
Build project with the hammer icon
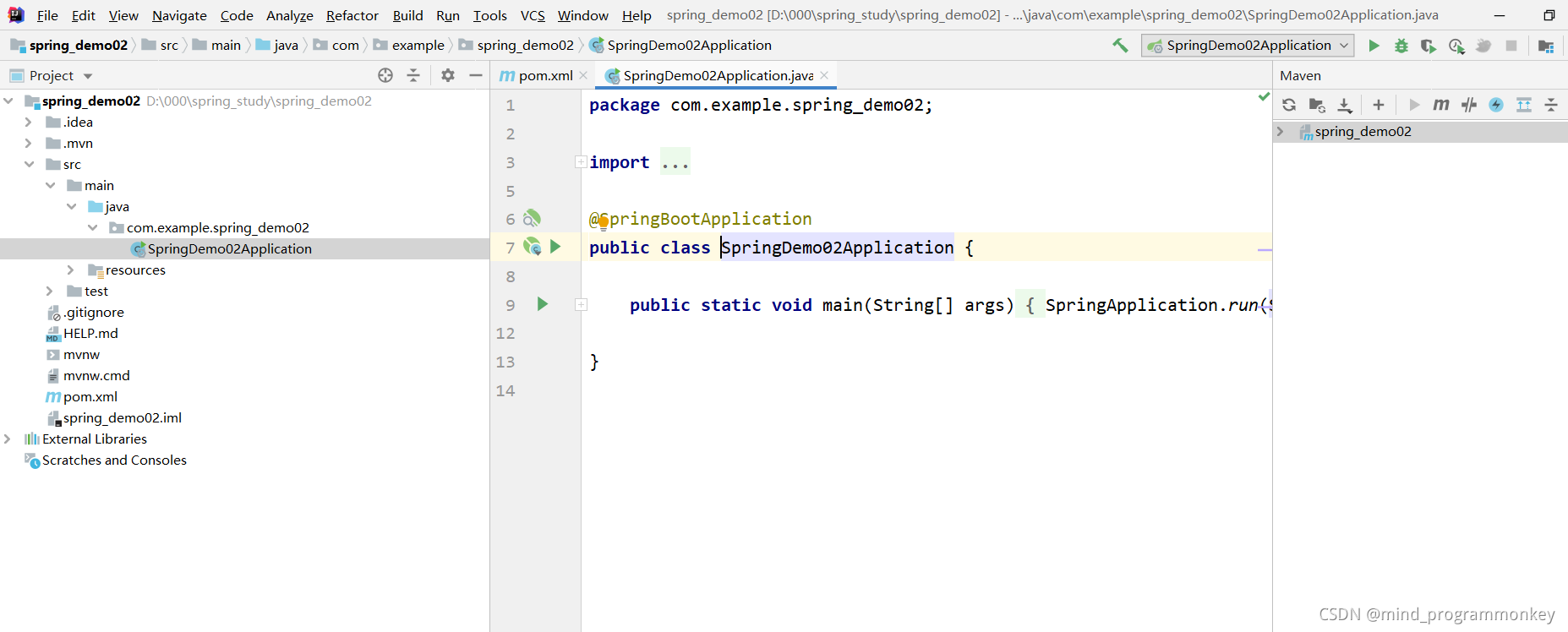tap(1120, 46)
